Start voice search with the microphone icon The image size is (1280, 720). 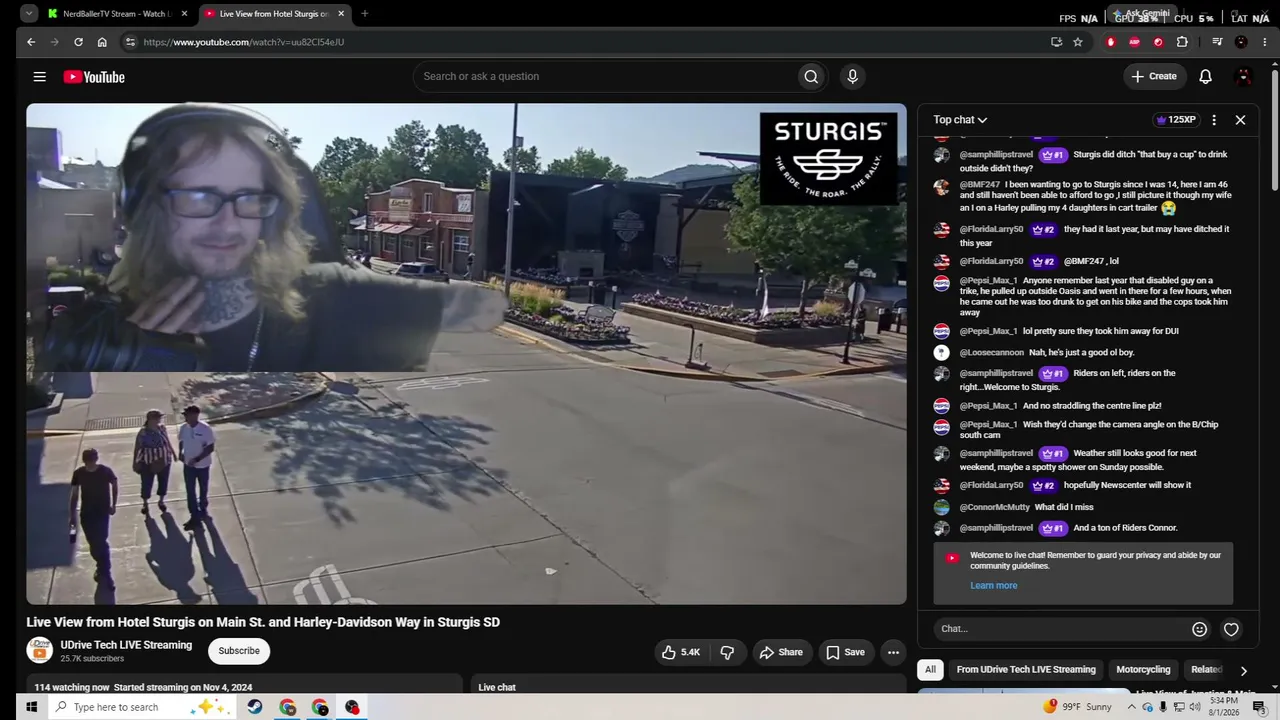[852, 77]
